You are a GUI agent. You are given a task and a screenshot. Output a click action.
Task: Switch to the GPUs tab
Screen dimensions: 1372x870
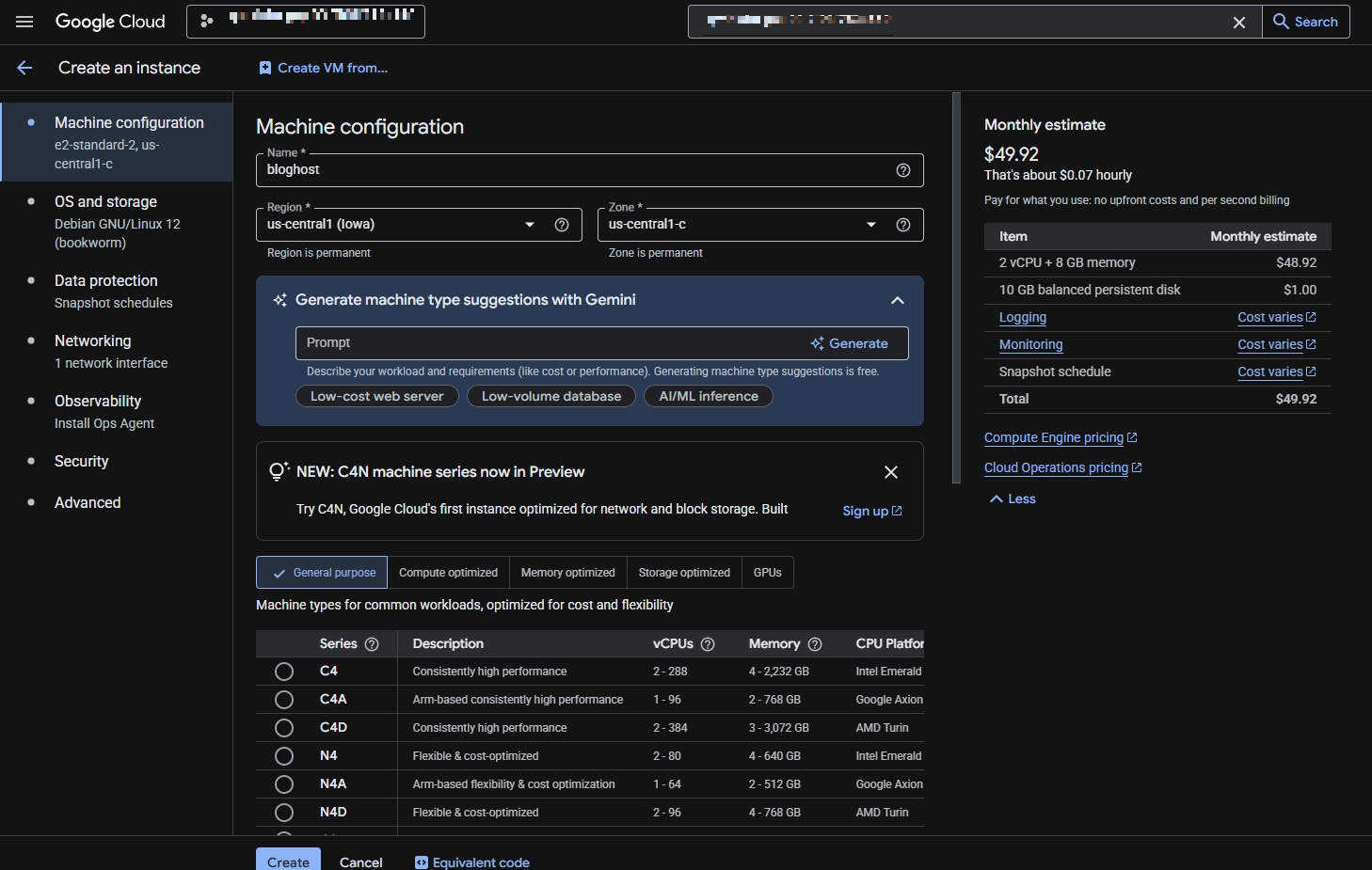pos(768,573)
